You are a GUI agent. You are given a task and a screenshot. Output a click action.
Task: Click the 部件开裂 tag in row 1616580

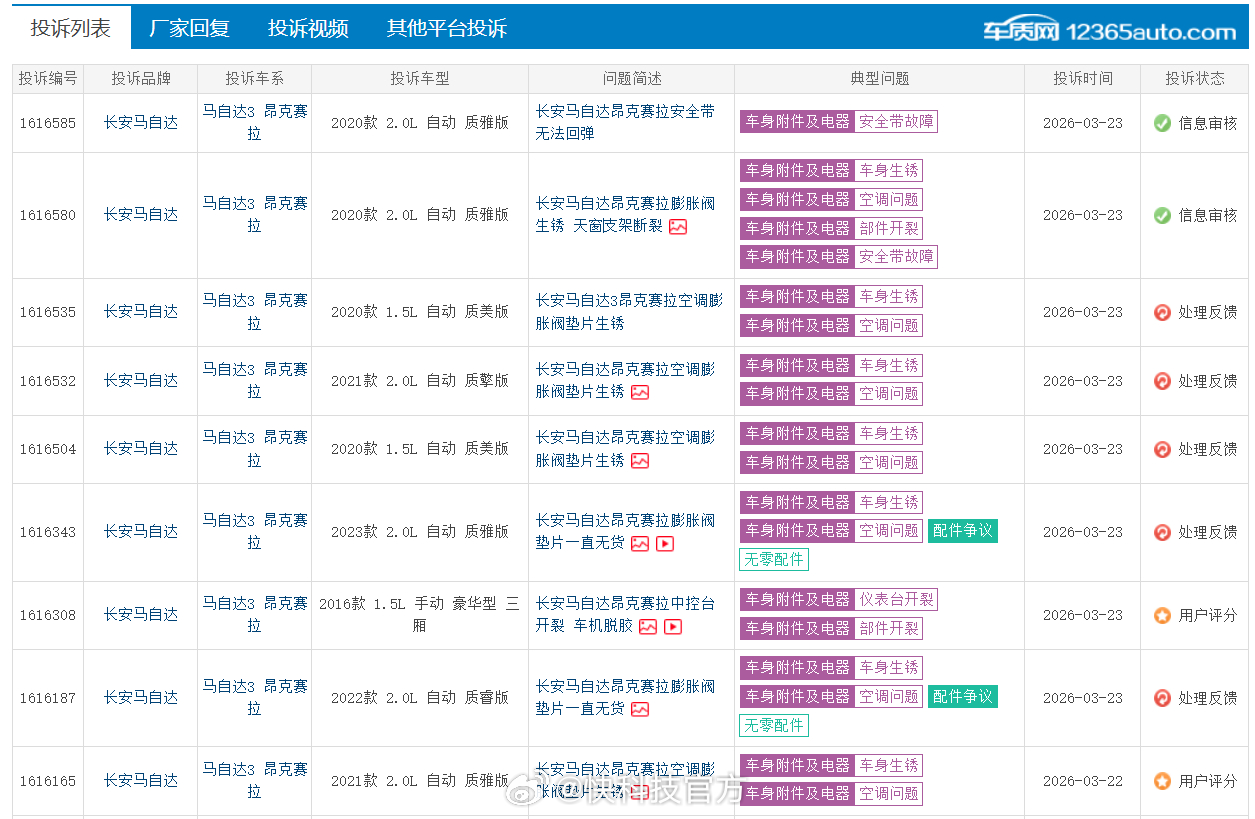[x=888, y=228]
